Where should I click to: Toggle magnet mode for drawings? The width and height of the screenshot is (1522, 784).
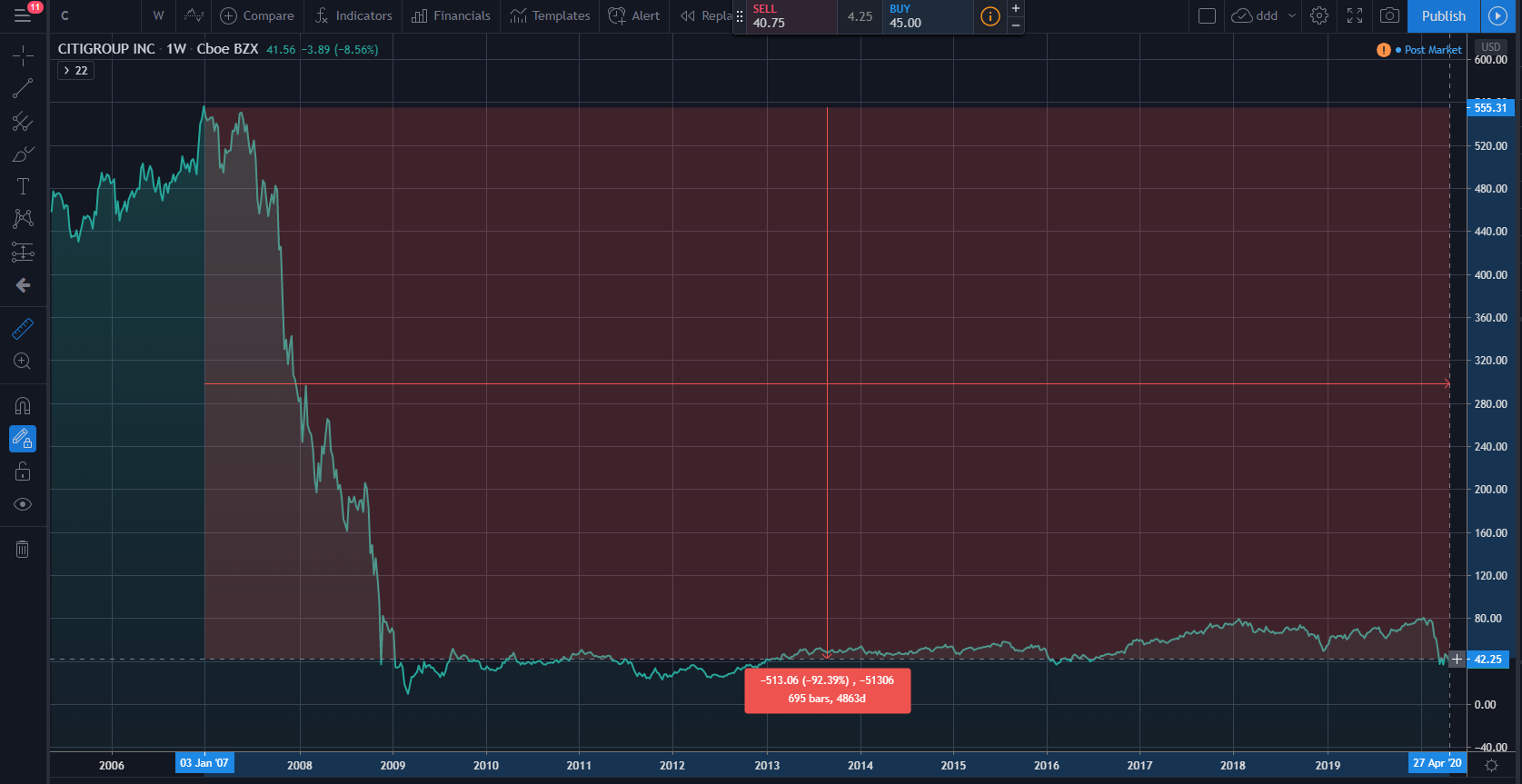click(x=23, y=406)
